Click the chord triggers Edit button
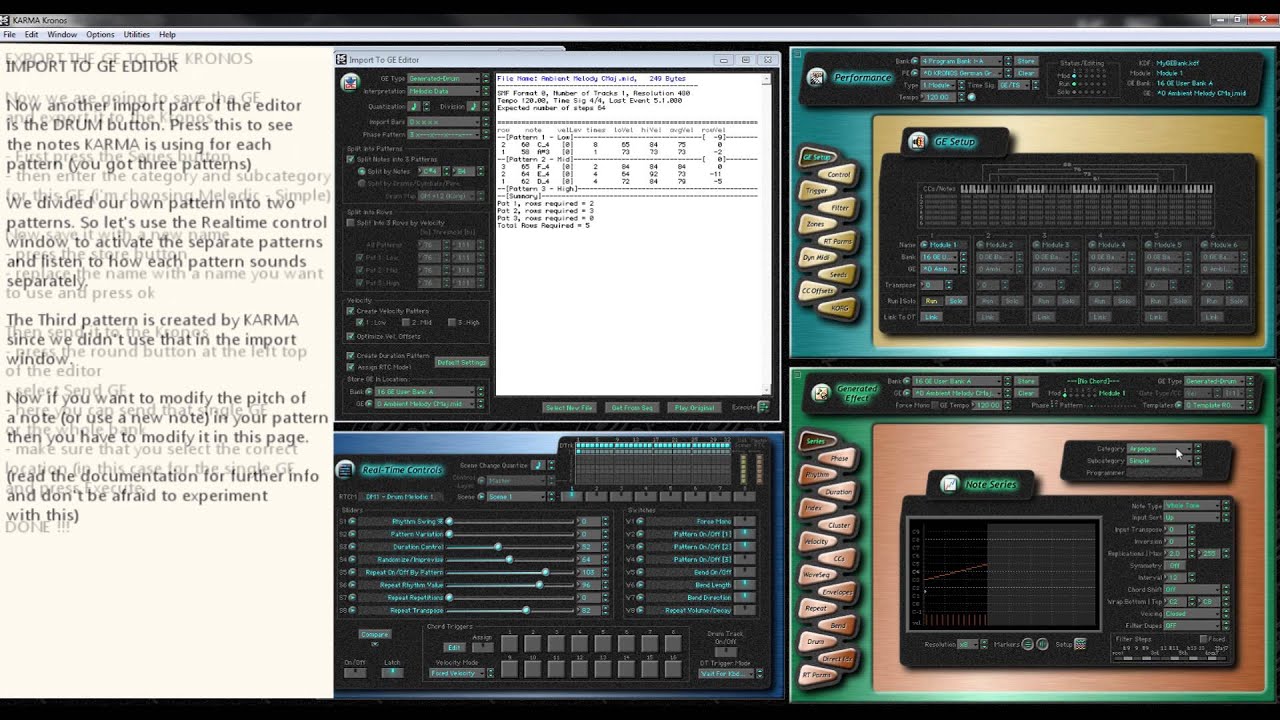The image size is (1280, 720). tap(455, 647)
